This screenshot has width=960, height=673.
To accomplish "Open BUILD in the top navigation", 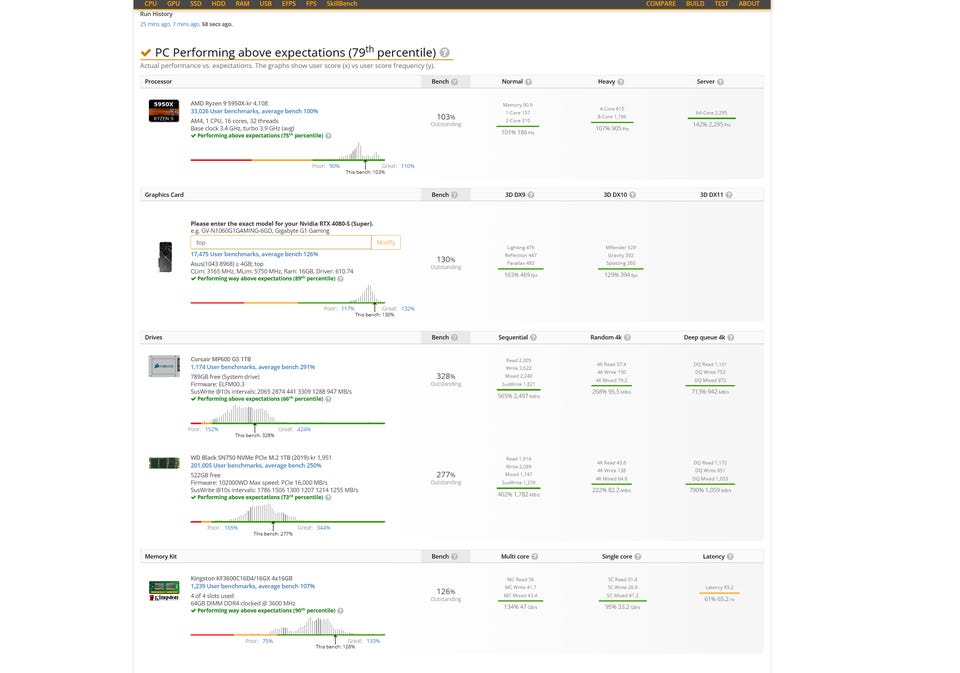I will pos(695,4).
